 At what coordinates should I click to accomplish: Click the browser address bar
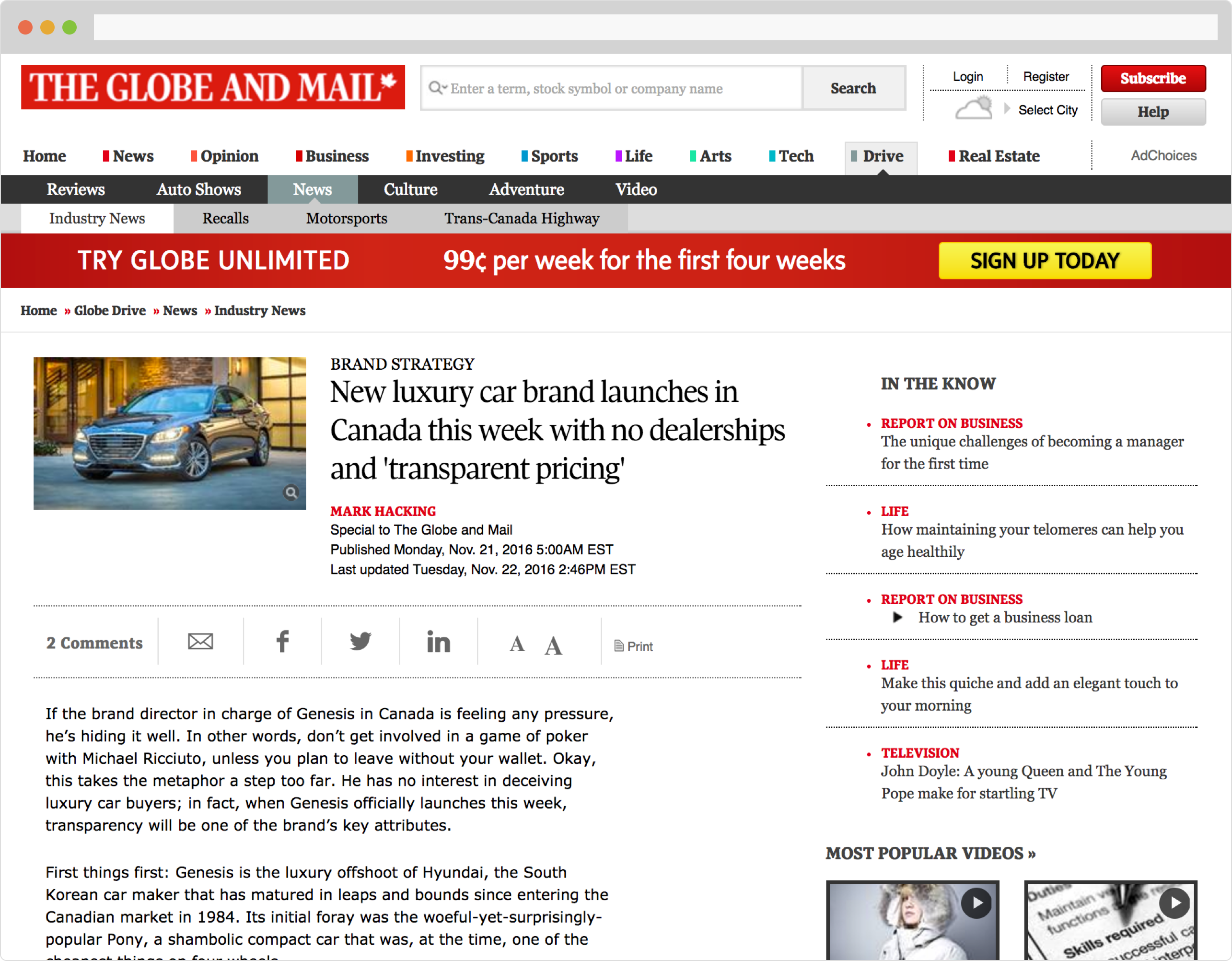pyautogui.click(x=655, y=27)
